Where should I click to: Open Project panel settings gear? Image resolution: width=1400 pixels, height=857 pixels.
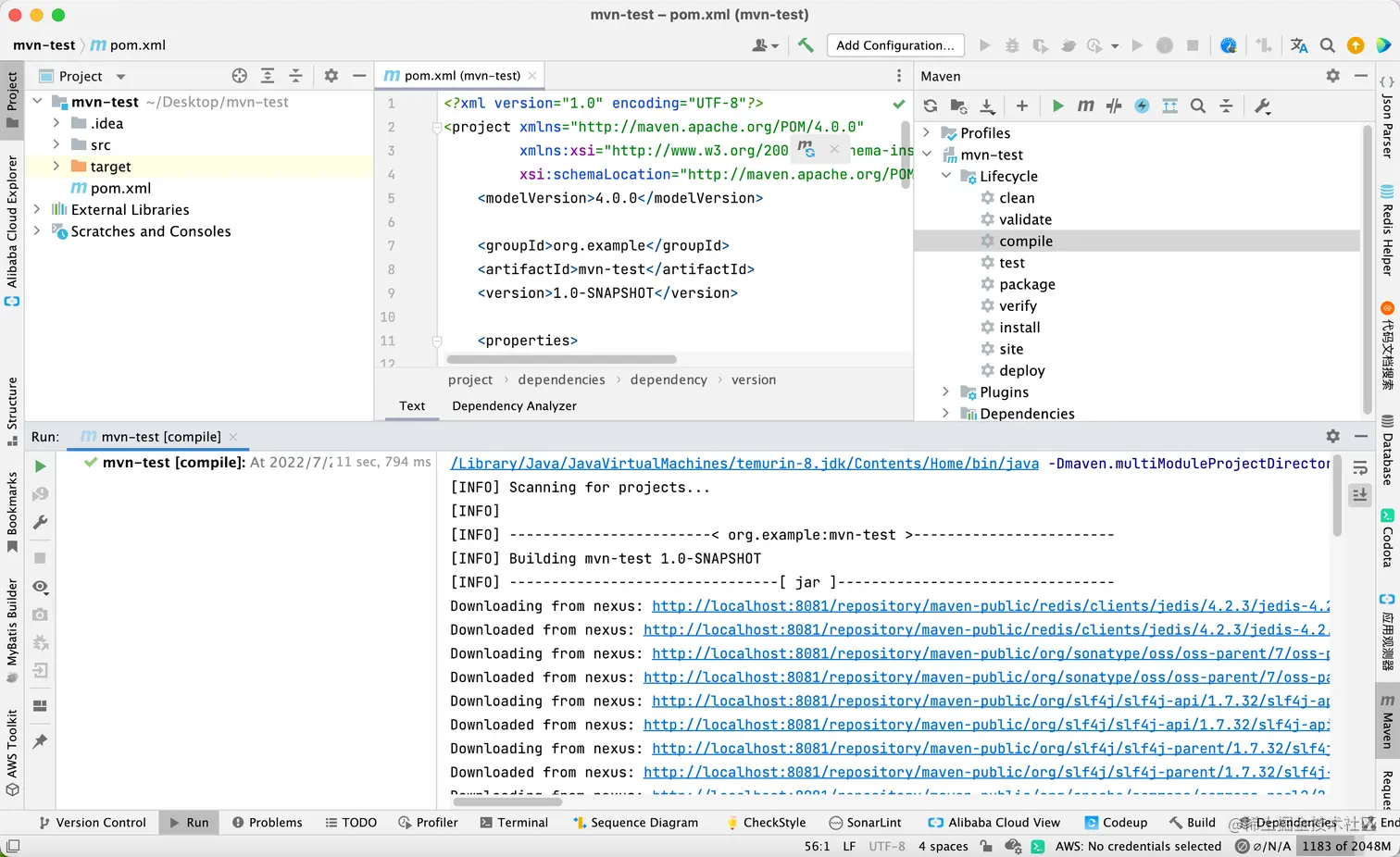331,76
